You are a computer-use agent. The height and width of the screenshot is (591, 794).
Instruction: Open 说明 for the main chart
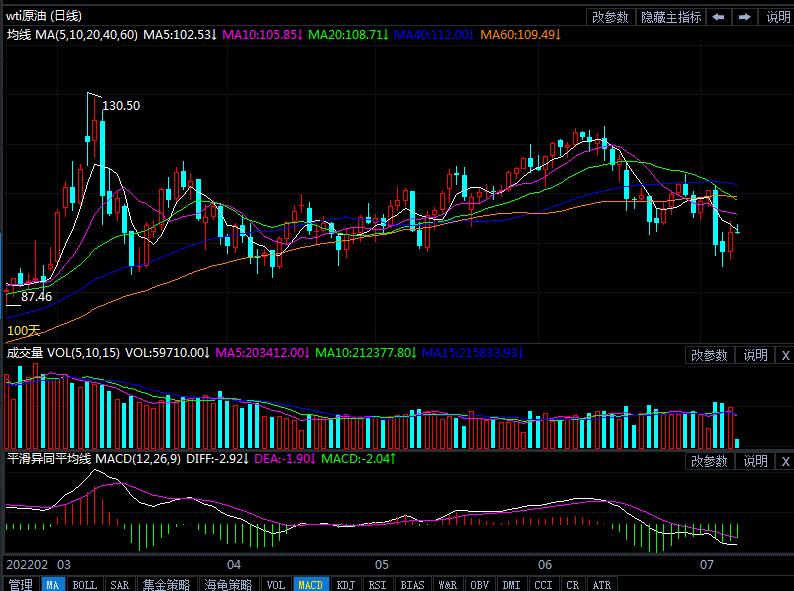pyautogui.click(x=777, y=17)
